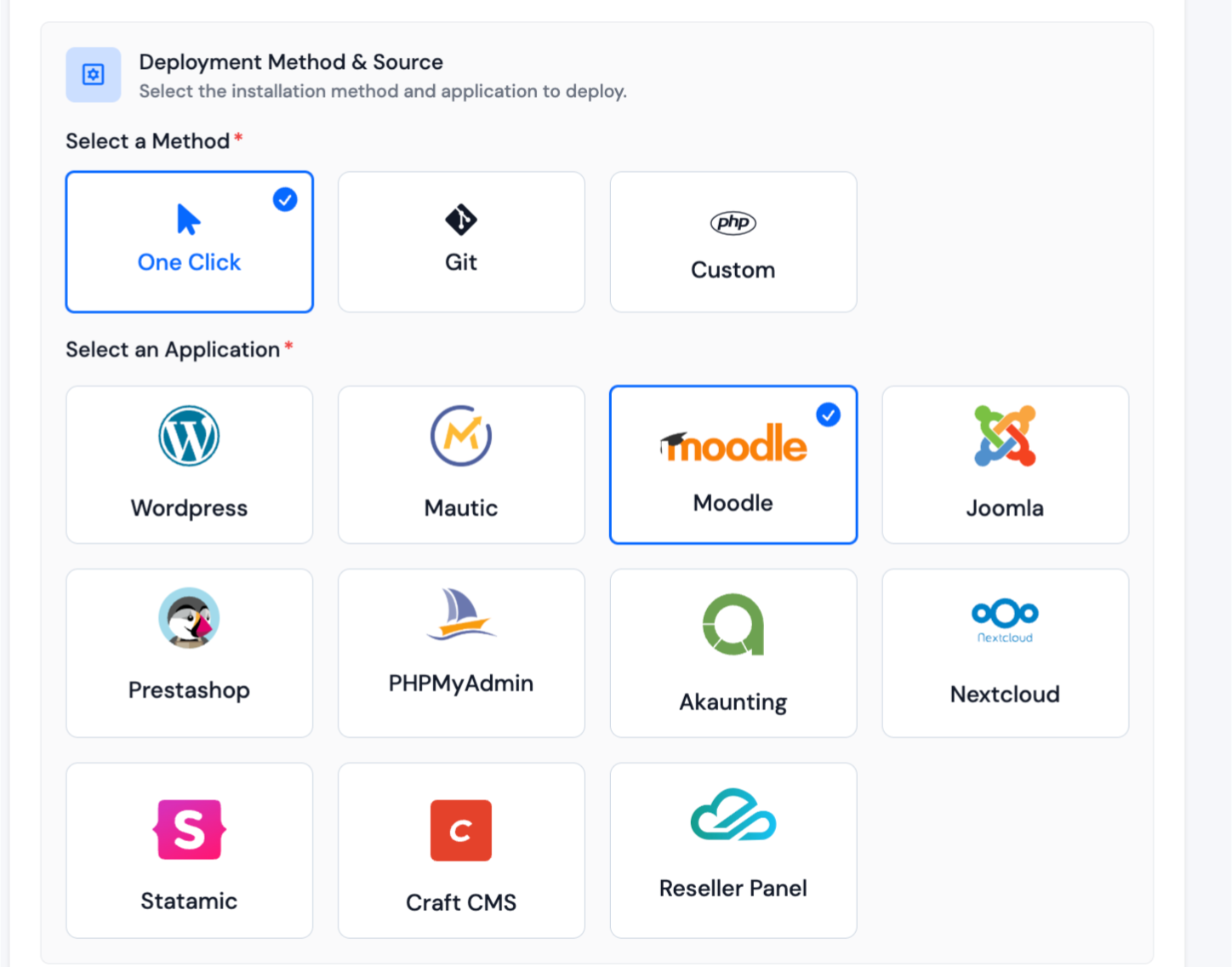Click the Akaunting green logo
Viewport: 1232px width, 967px height.
733,624
